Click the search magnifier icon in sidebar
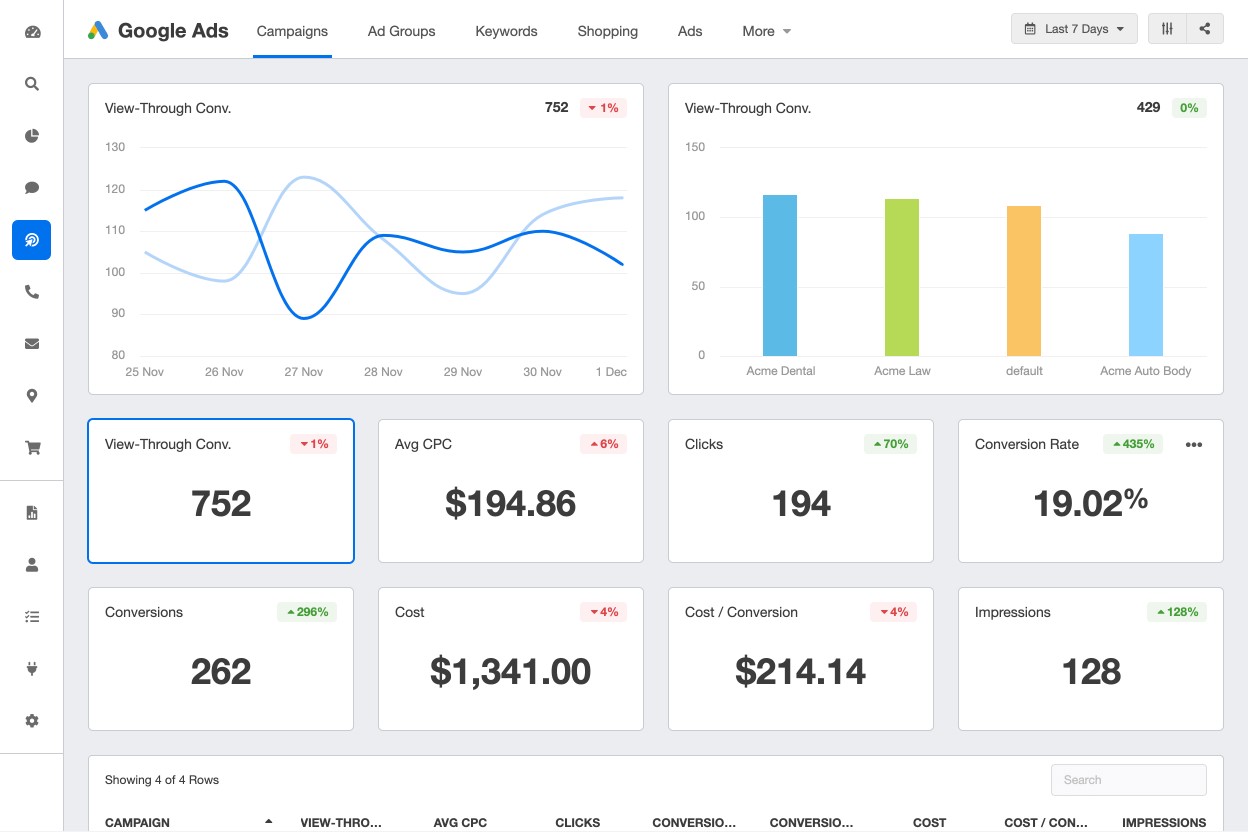Screen dimensions: 1248x832 (x=32, y=84)
